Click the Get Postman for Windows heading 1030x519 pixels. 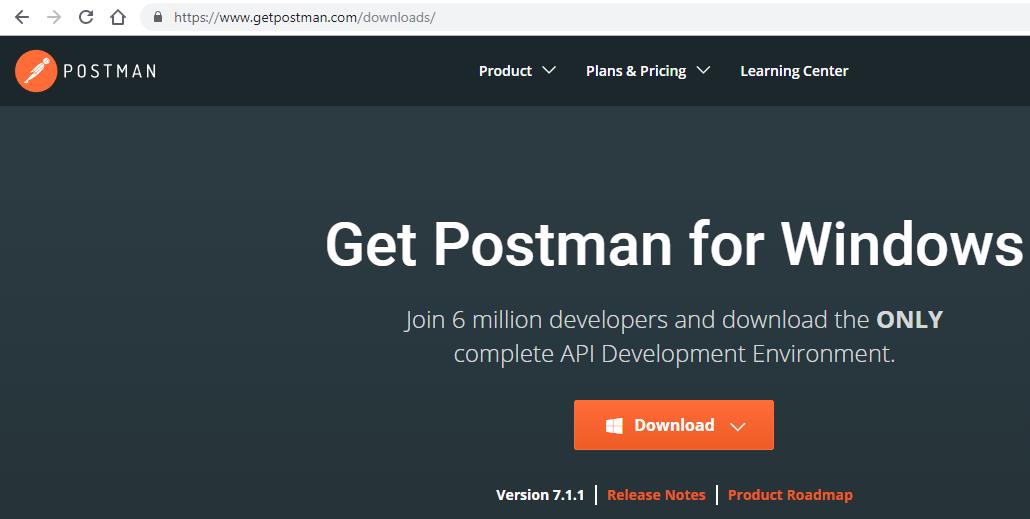coord(674,244)
